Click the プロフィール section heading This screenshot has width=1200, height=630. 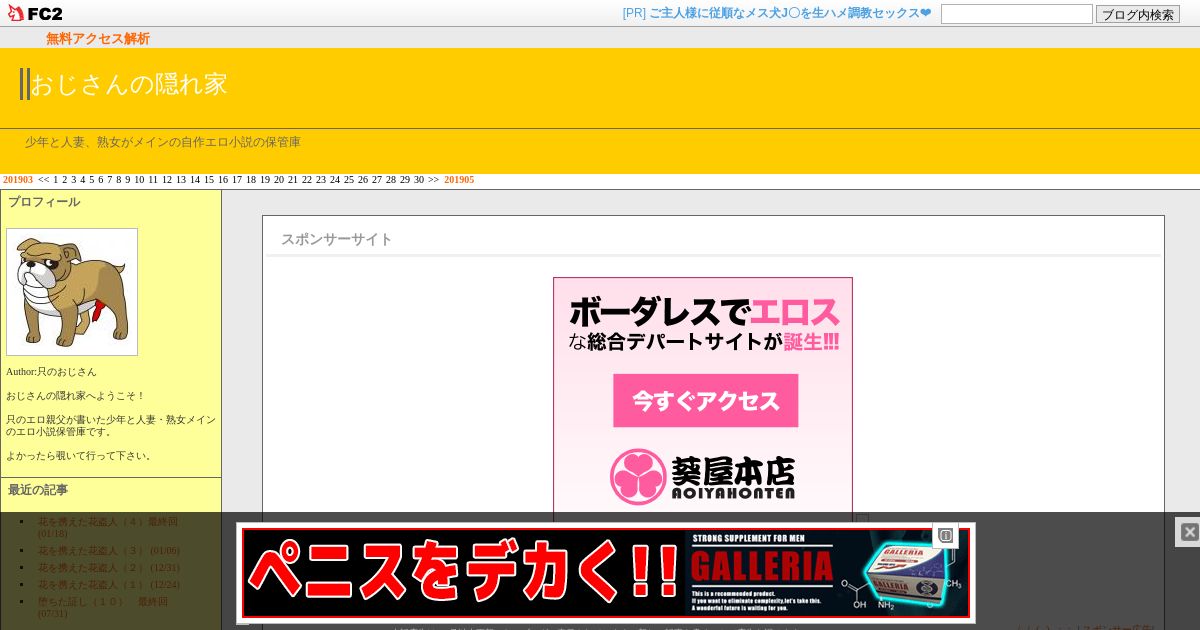[44, 202]
